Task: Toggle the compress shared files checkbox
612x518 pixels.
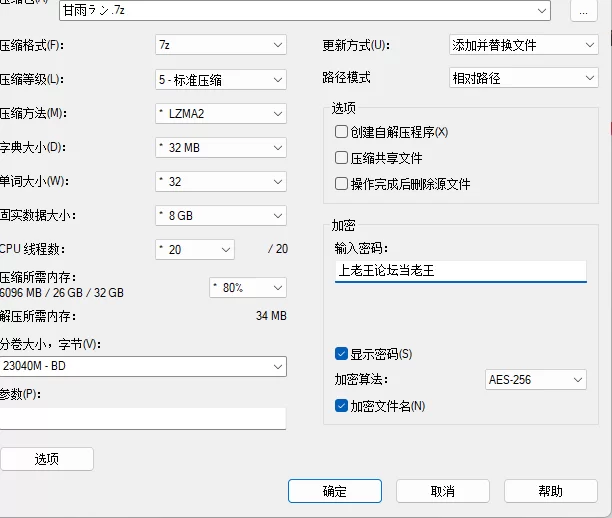Action: tap(342, 158)
